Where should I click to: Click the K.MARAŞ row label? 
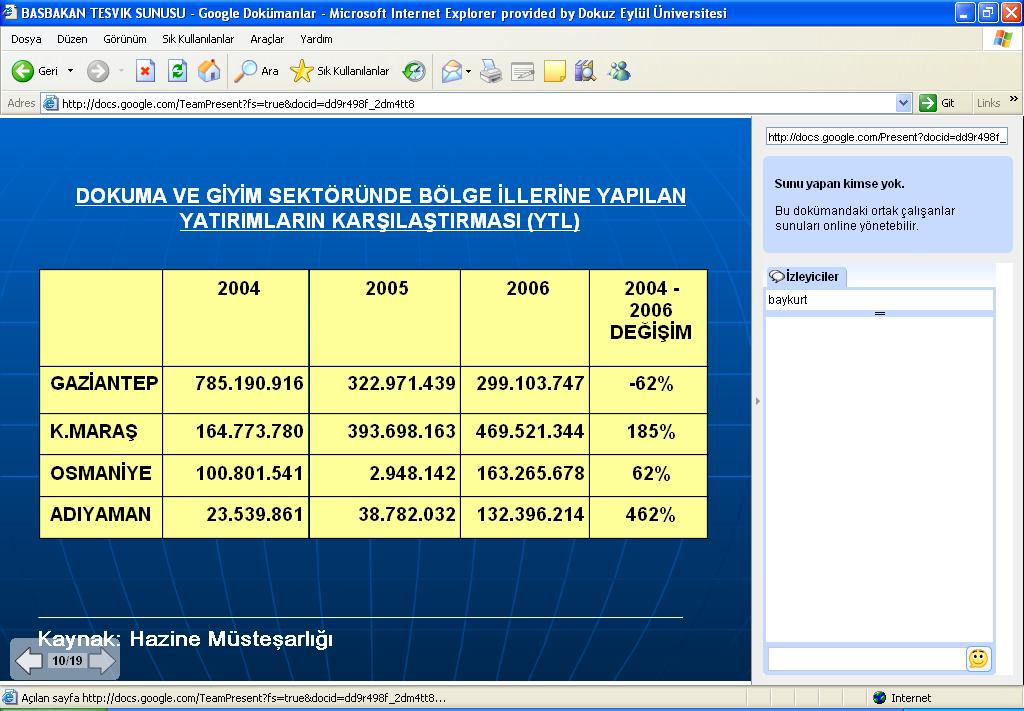94,432
